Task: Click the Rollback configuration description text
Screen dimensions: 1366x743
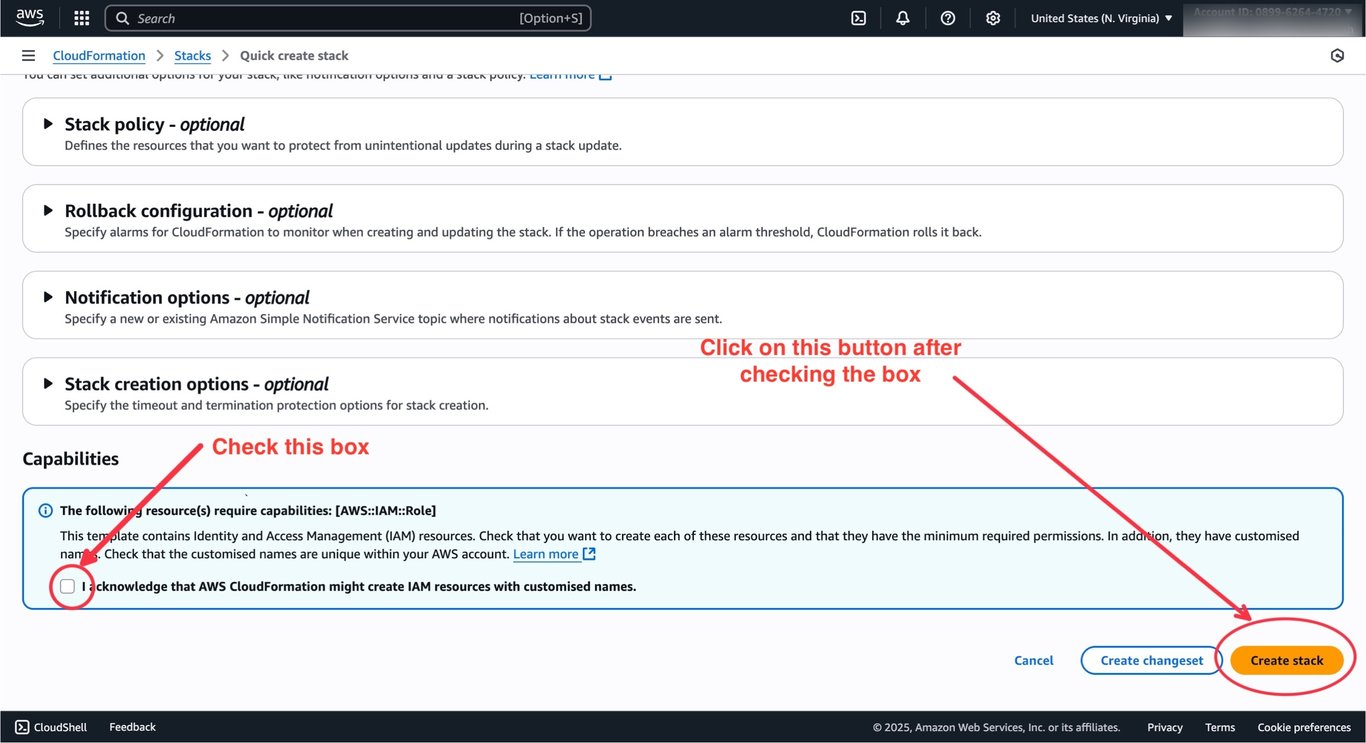Action: pos(523,232)
